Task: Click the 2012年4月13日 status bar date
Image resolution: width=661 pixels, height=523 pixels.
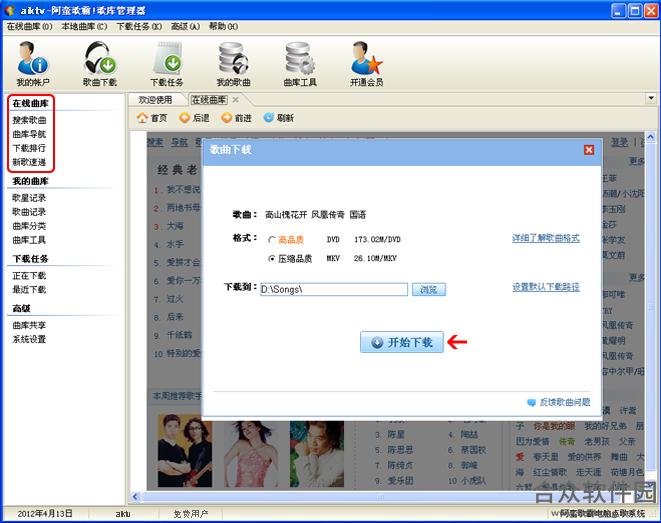Action: point(45,514)
